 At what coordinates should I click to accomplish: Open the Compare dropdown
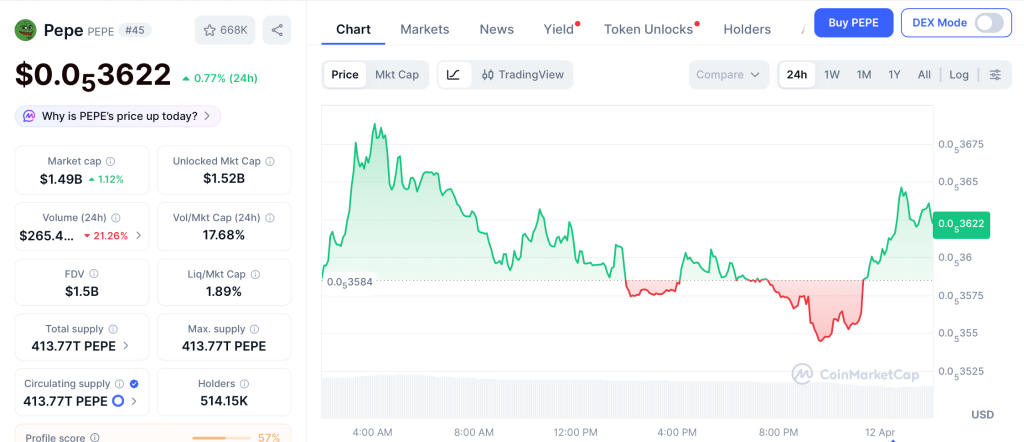pos(728,75)
